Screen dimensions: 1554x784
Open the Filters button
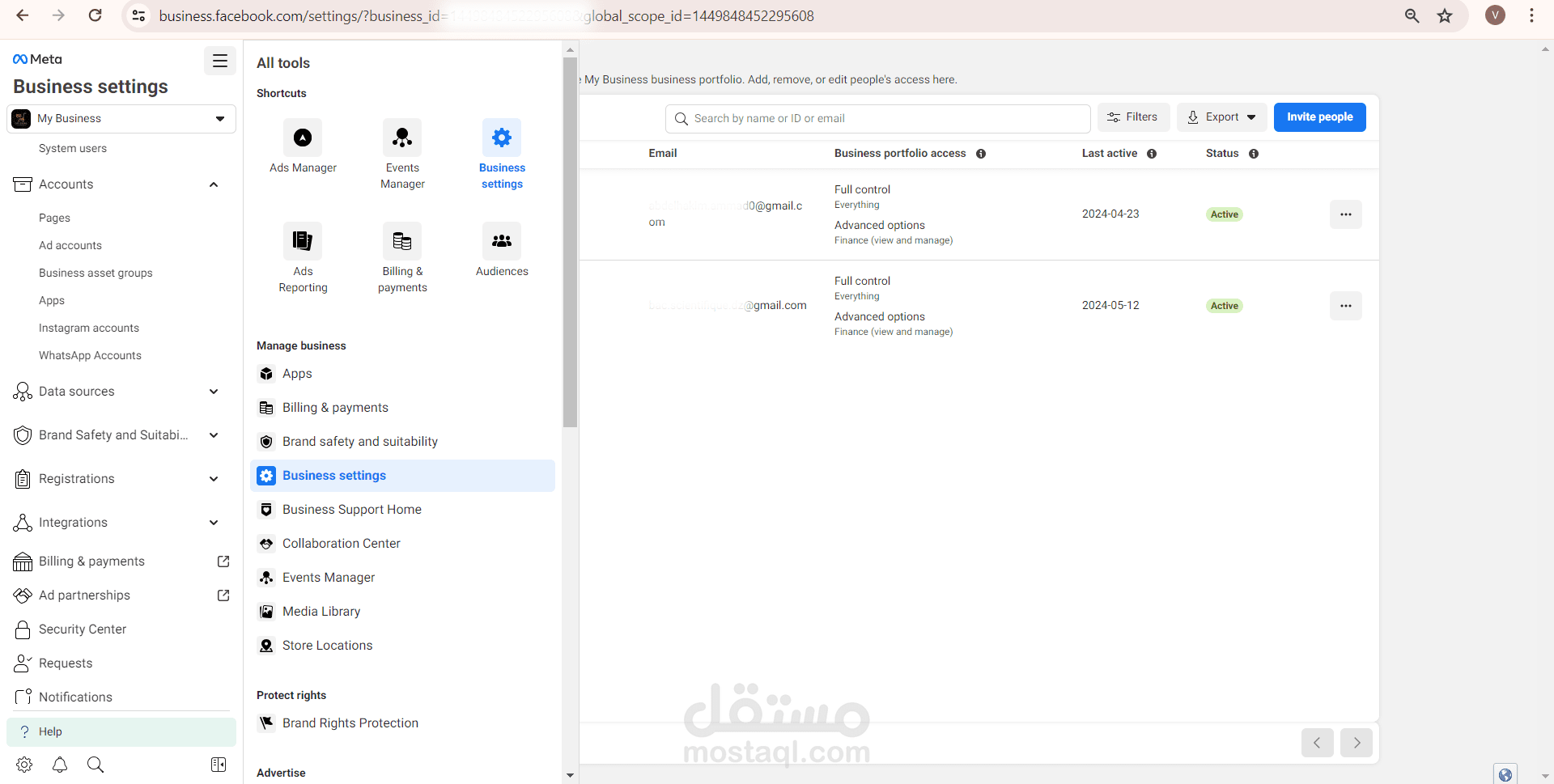1133,117
